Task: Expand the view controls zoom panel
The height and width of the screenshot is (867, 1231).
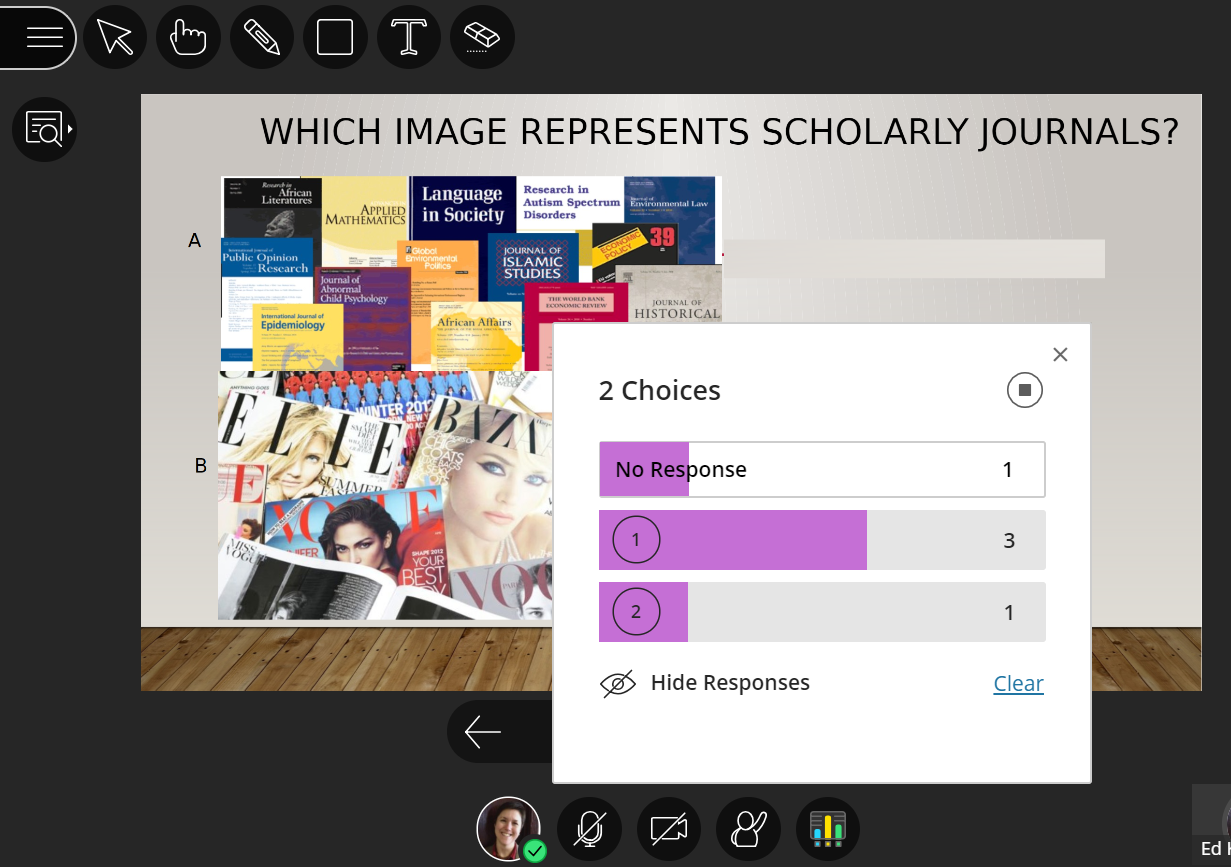Action: click(45, 129)
